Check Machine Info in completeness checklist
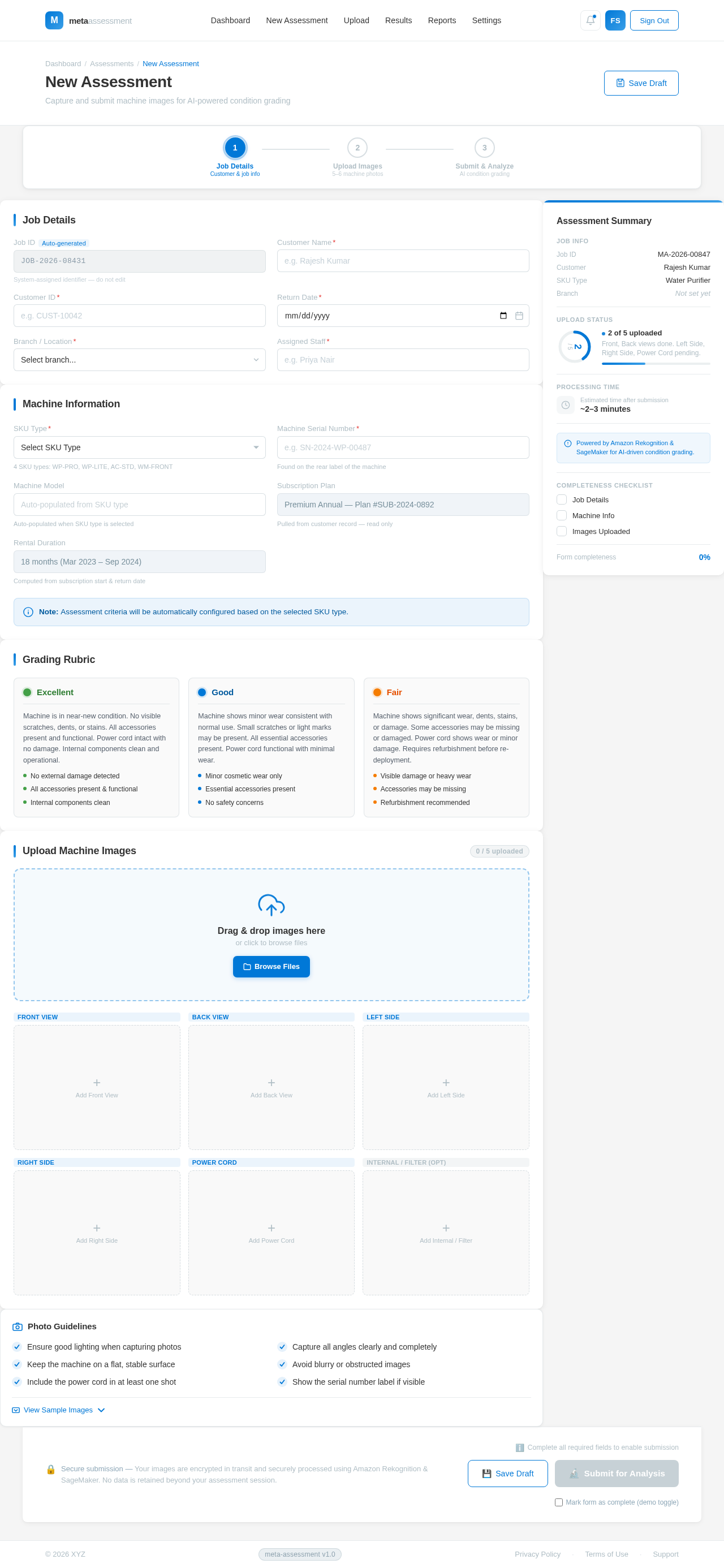Viewport: 724px width, 1568px height. (x=562, y=515)
